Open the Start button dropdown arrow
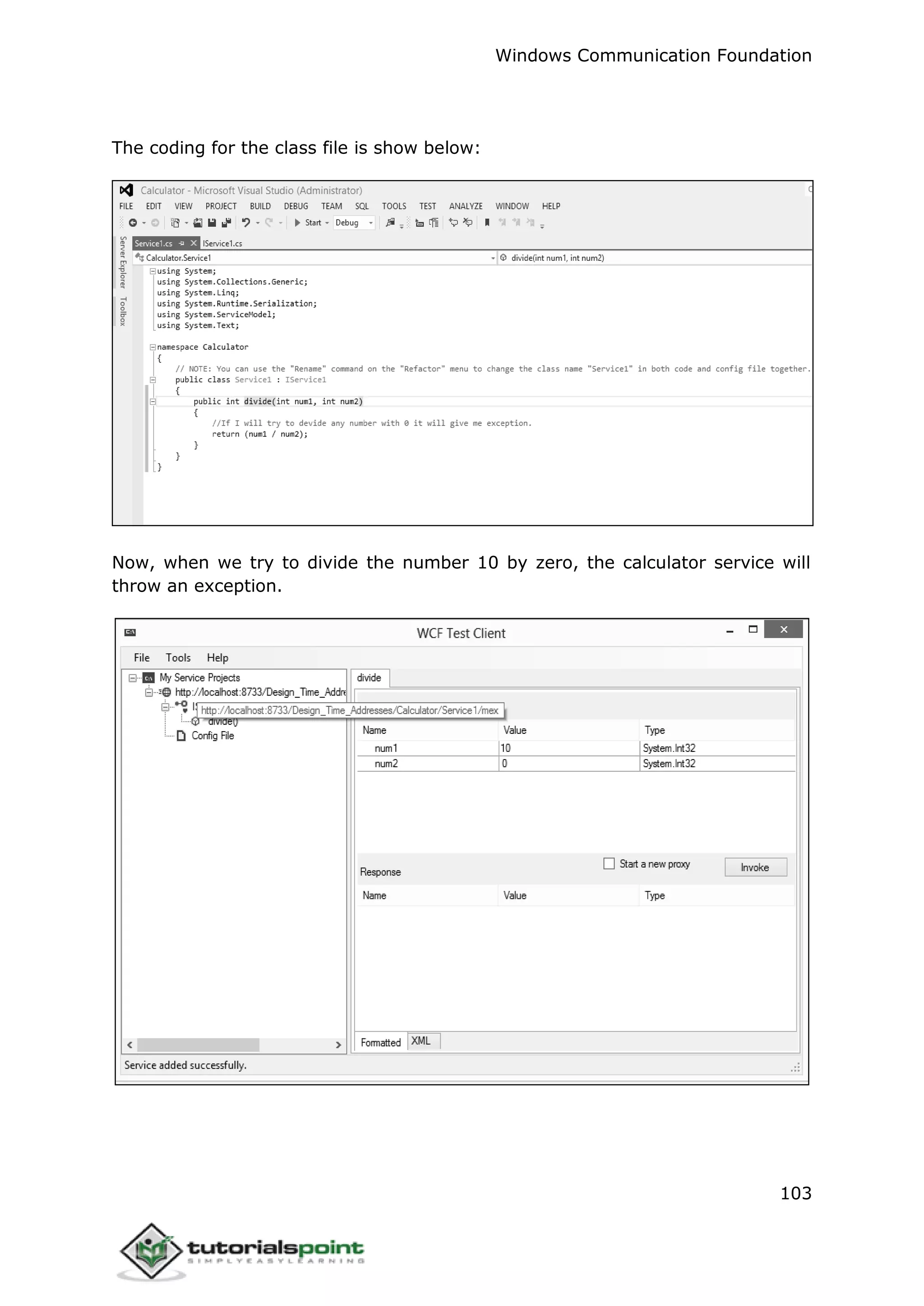The image size is (924, 1306). (x=327, y=223)
